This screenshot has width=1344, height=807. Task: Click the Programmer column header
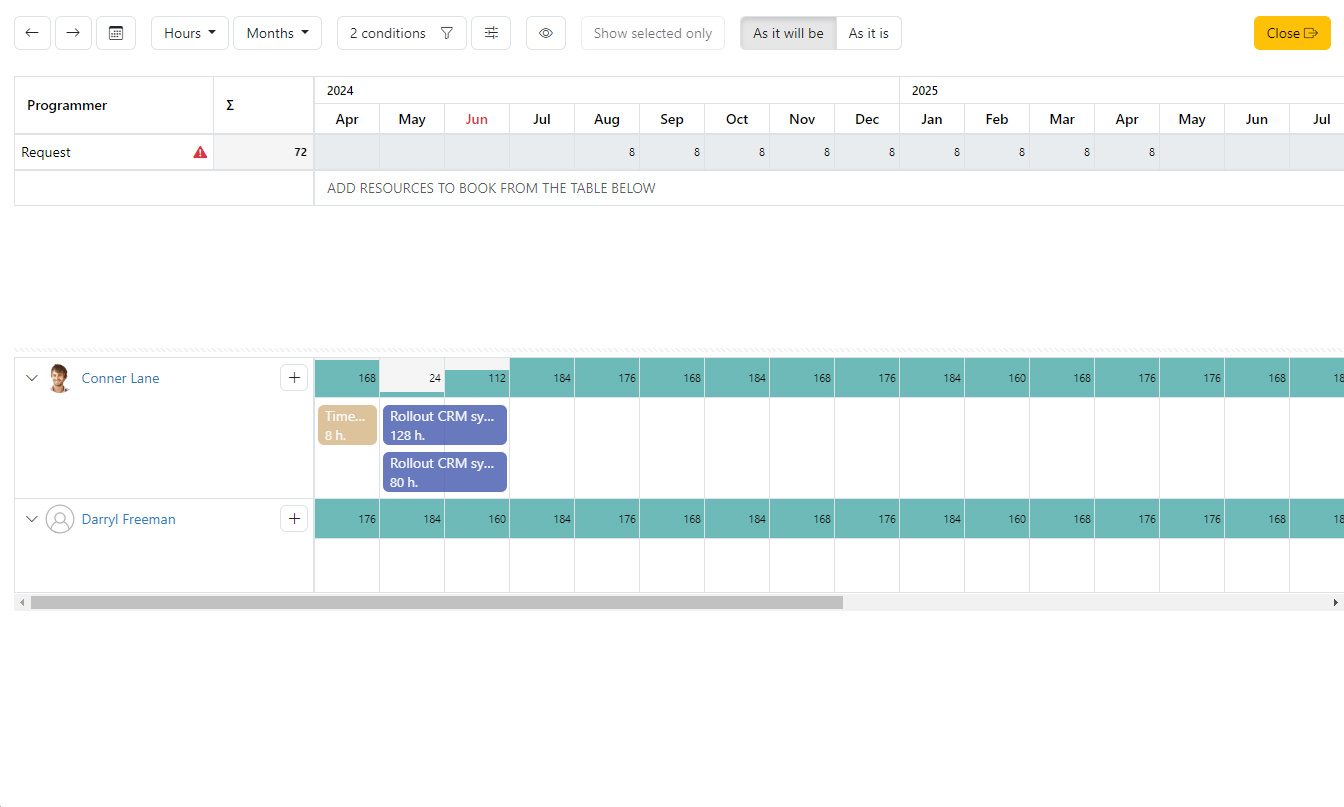[114, 105]
